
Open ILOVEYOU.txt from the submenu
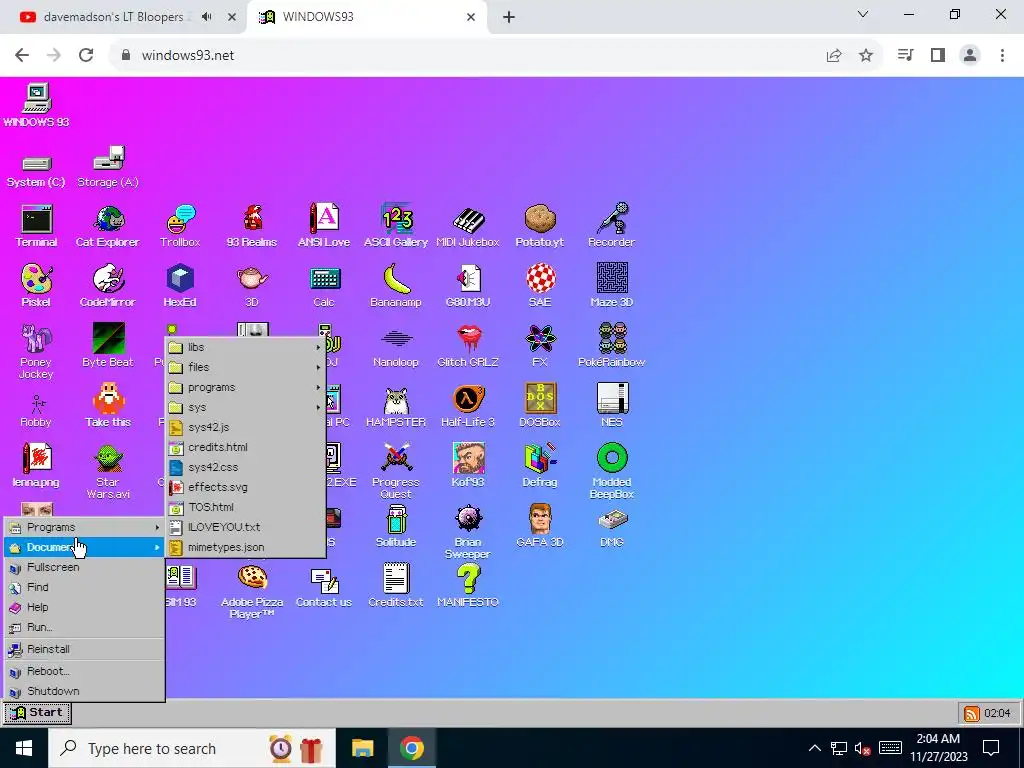pos(245,527)
